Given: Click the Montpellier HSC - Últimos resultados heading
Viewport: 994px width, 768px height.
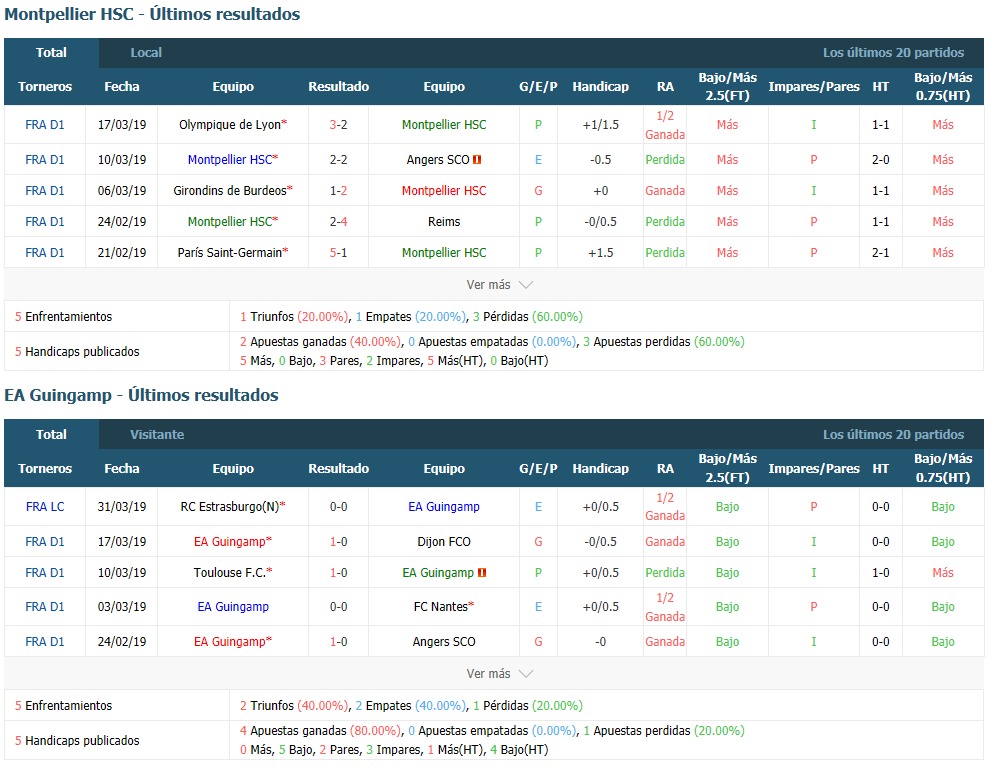Looking at the screenshot, I should click(x=152, y=15).
